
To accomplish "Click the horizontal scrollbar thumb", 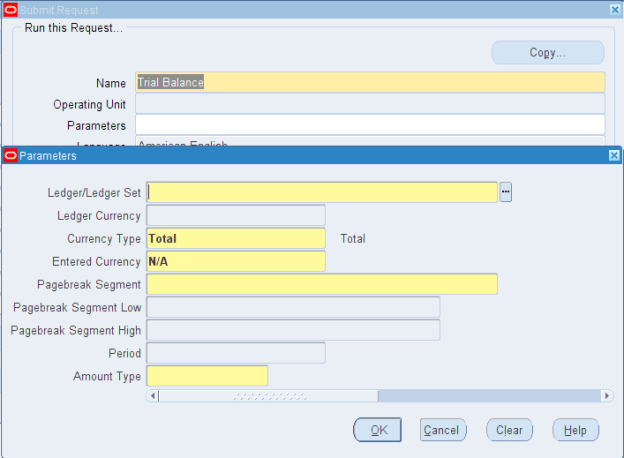I will click(x=268, y=396).
